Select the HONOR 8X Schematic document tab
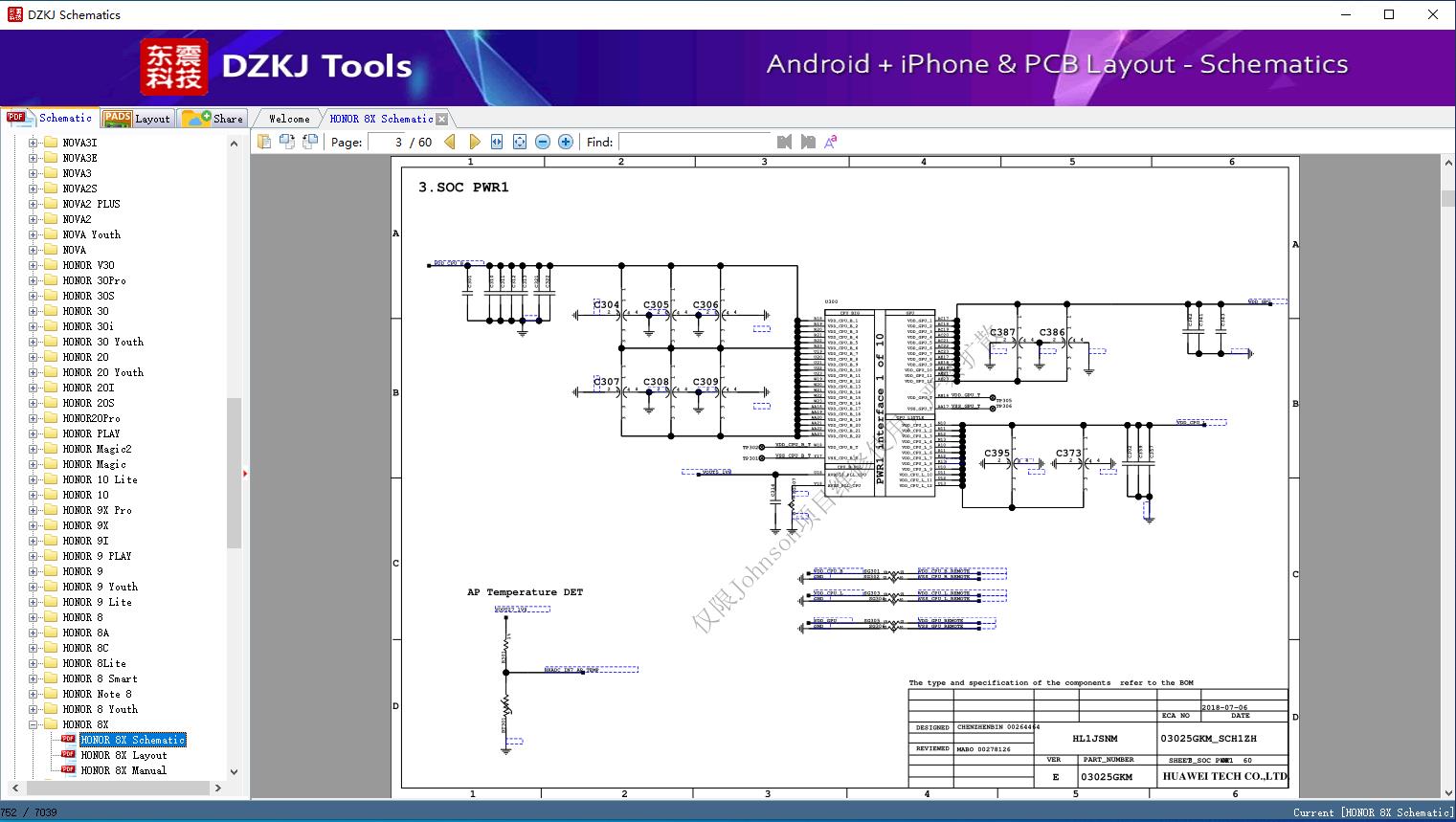1456x822 pixels. coord(381,119)
